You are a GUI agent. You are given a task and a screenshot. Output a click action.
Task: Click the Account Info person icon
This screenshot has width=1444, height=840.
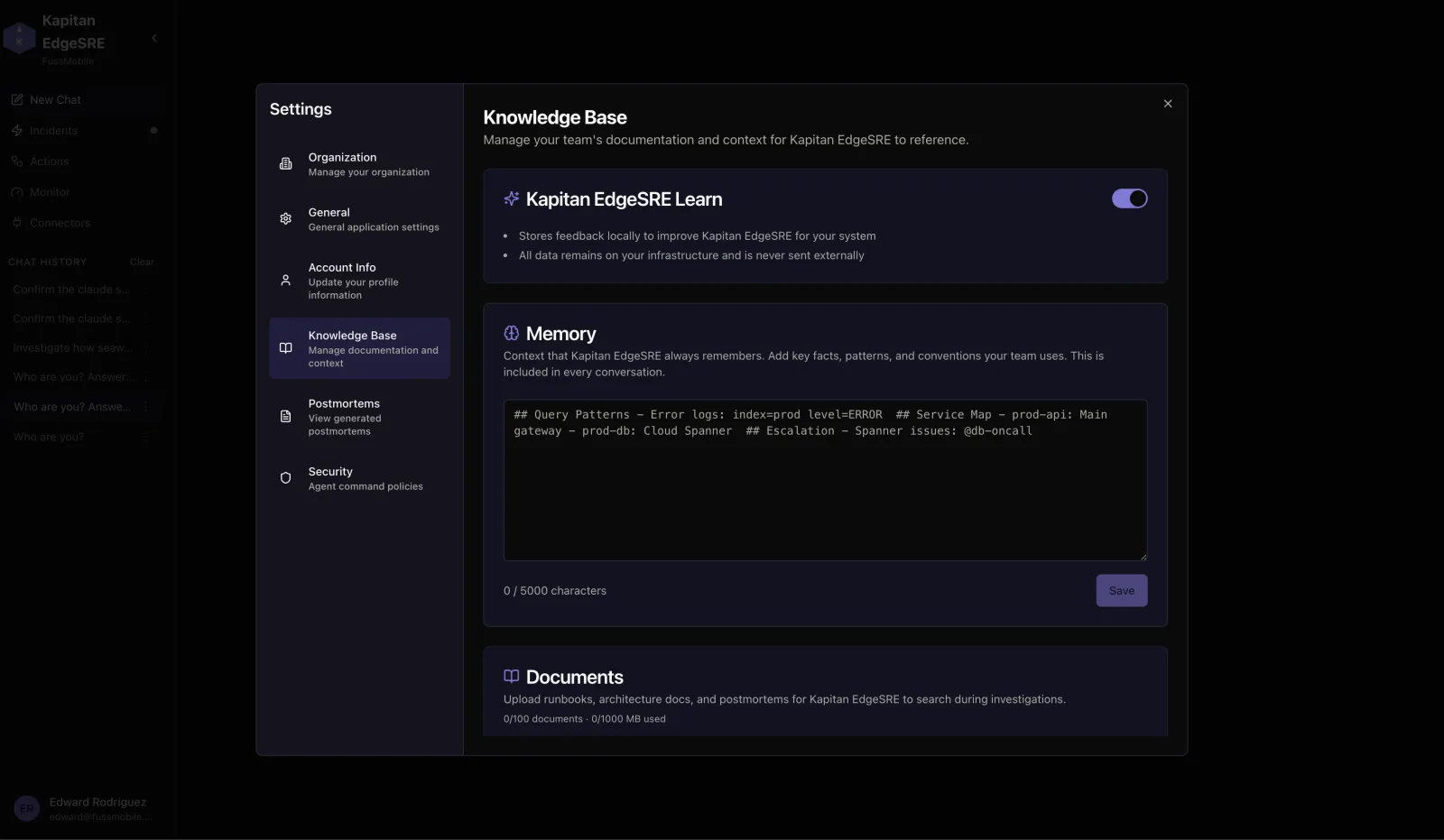[285, 281]
